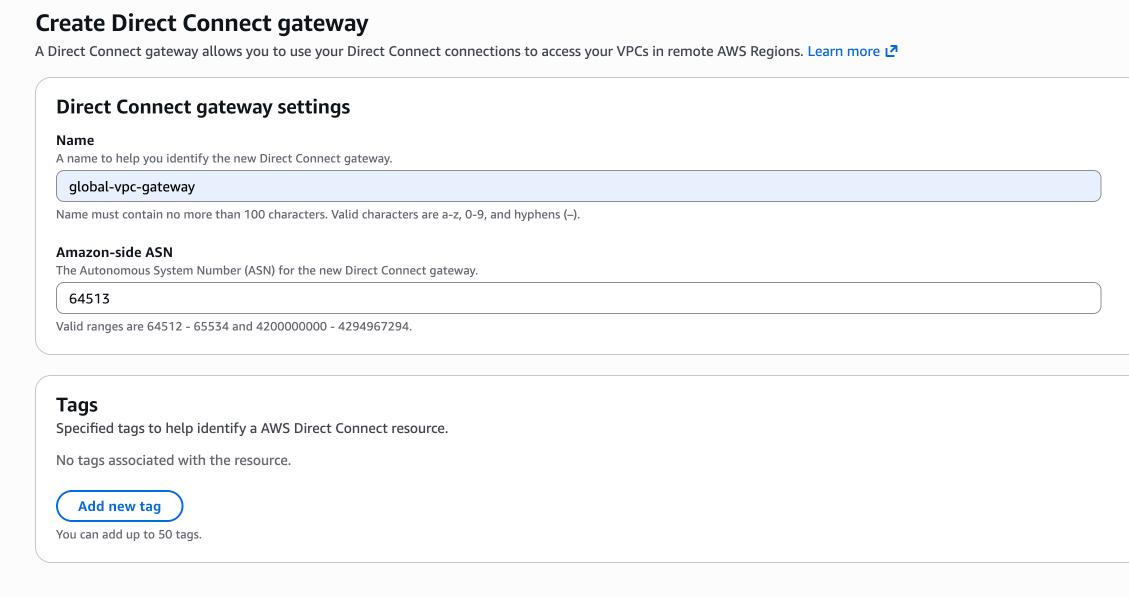
Task: Click the 'Create Direct Connect gateway' heading
Action: 202,23
